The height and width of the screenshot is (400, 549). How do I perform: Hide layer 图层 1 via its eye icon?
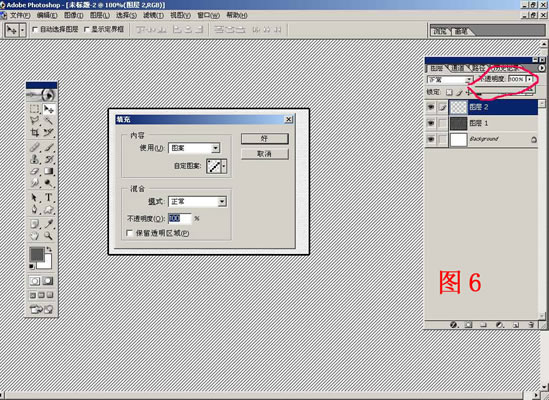click(x=431, y=123)
